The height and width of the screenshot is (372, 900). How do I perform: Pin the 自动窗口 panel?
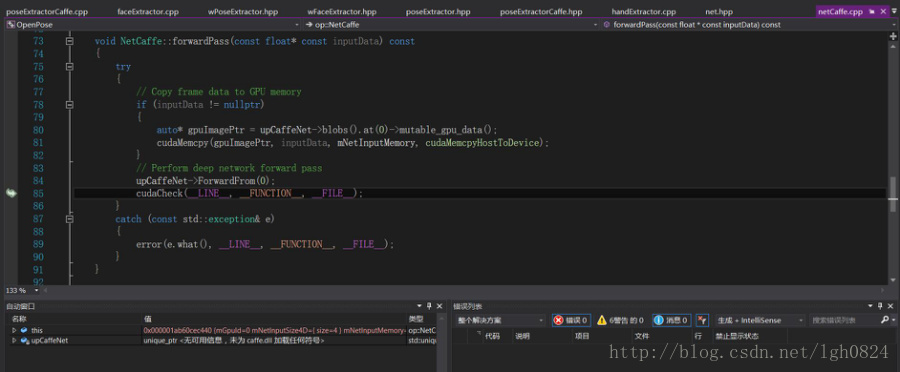(x=429, y=307)
